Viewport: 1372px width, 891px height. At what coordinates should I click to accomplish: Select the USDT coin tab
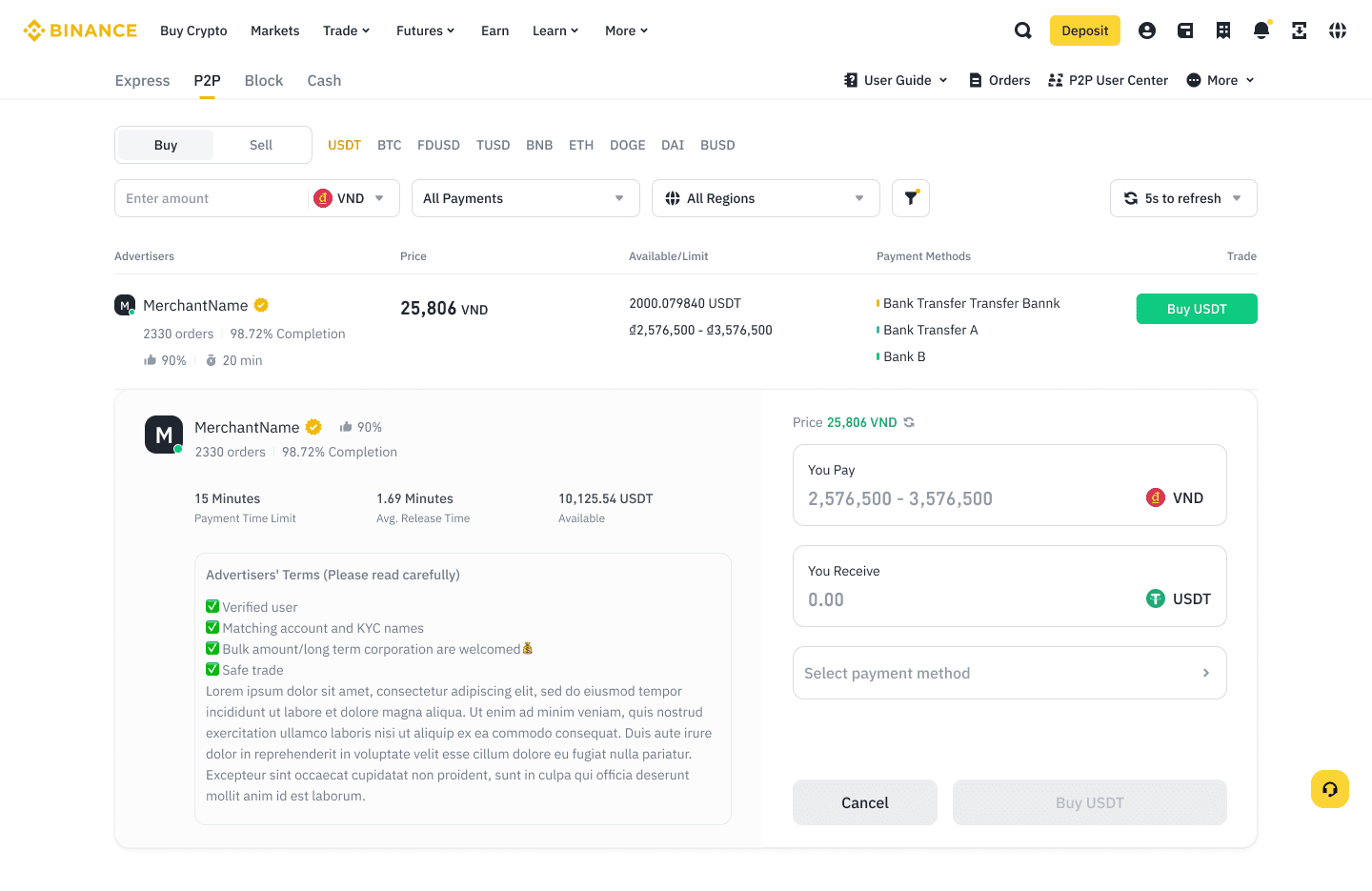pyautogui.click(x=344, y=145)
